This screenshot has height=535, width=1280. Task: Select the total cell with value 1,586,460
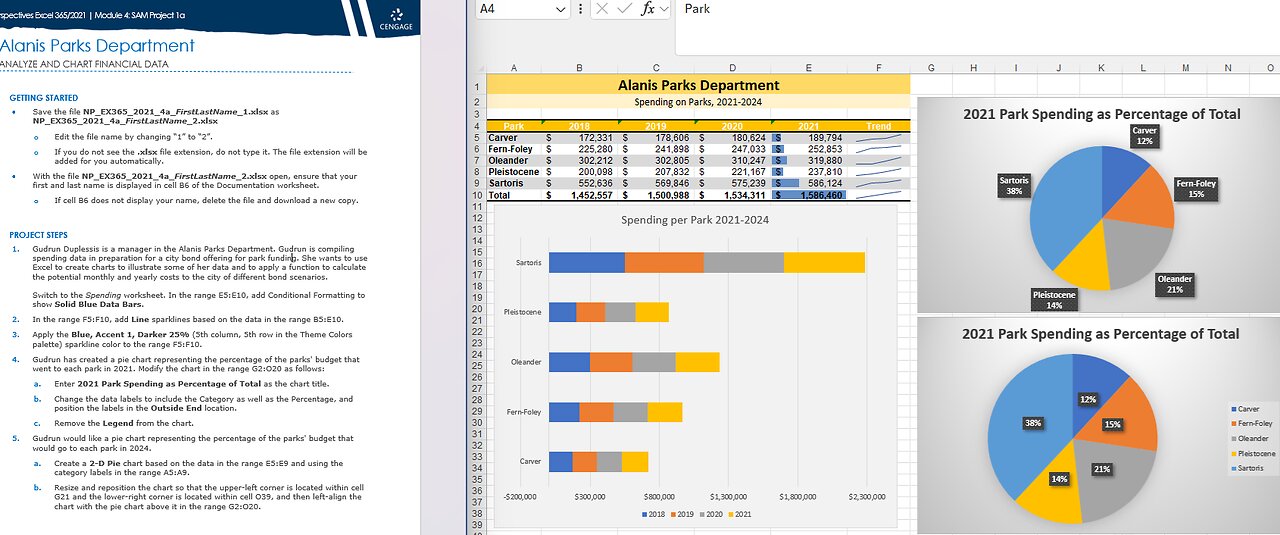[x=808, y=195]
